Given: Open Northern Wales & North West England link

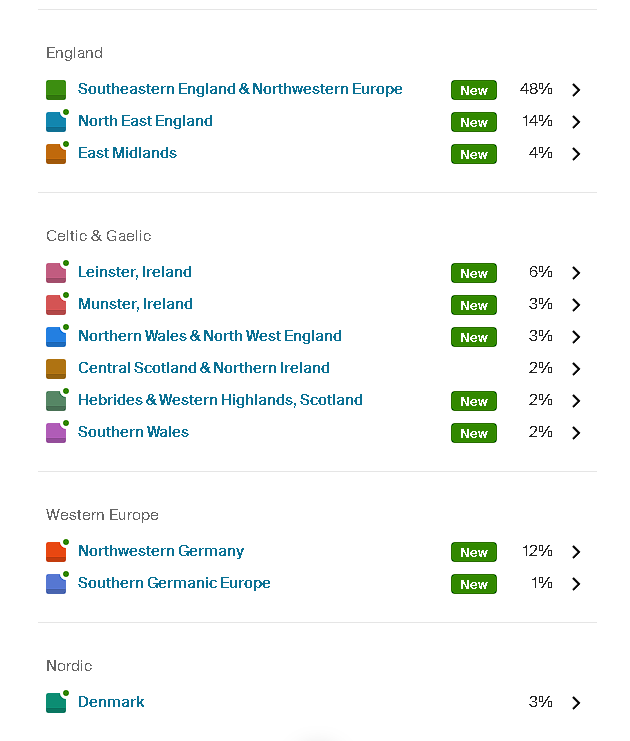Looking at the screenshot, I should [209, 336].
